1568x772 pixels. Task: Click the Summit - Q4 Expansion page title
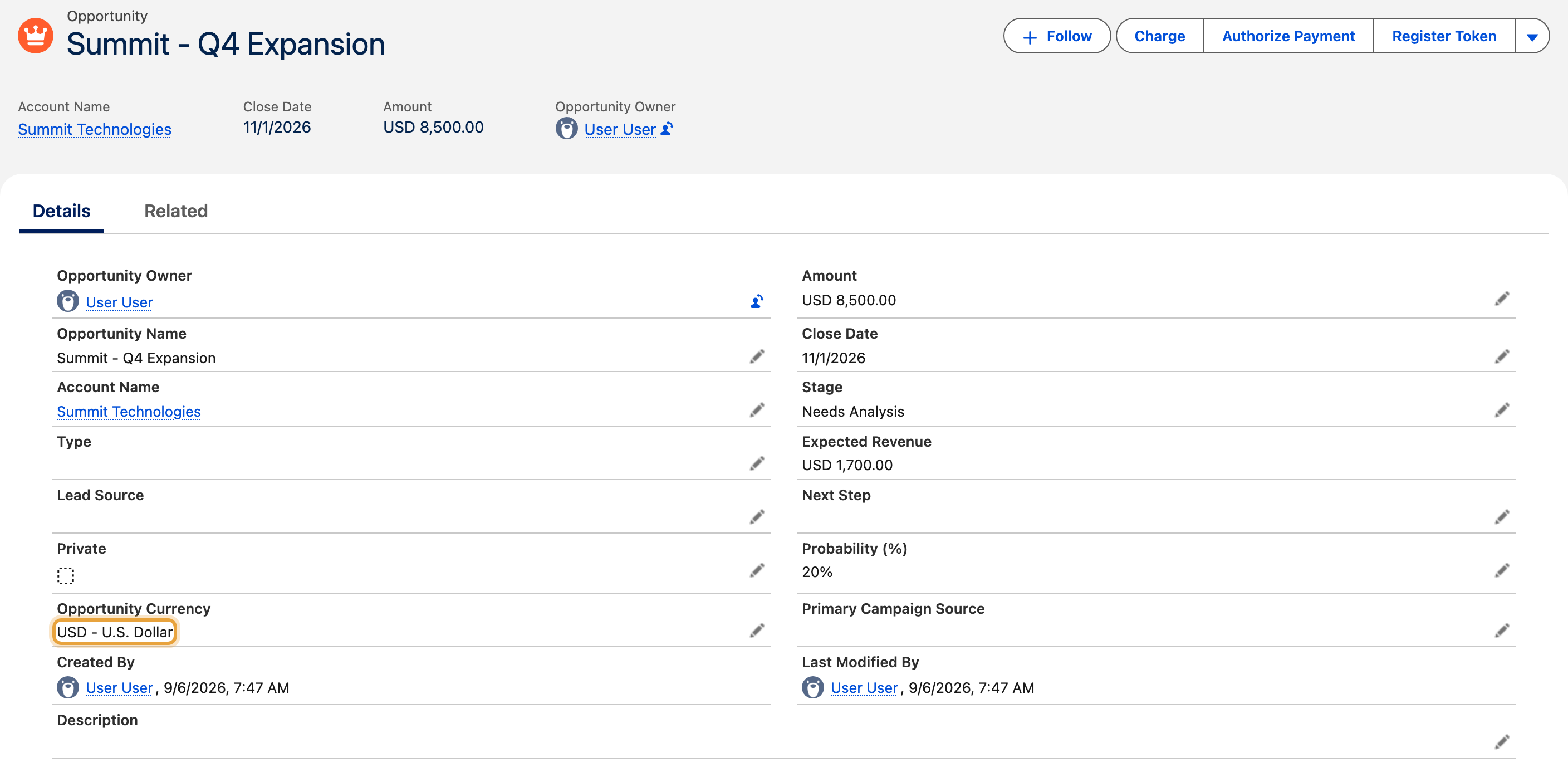tap(226, 44)
